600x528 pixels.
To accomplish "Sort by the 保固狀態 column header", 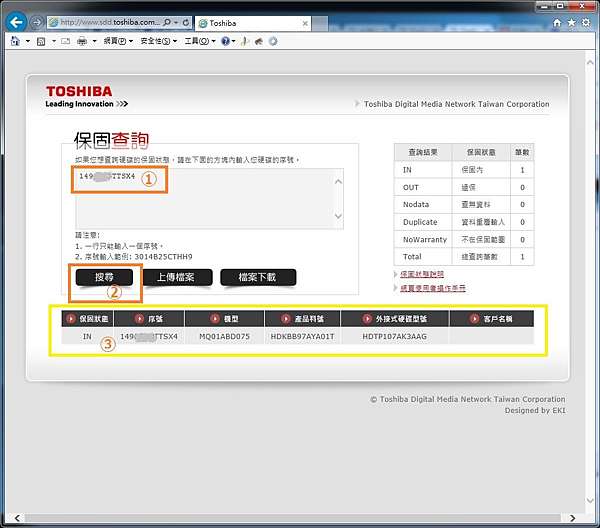I will (x=87, y=318).
